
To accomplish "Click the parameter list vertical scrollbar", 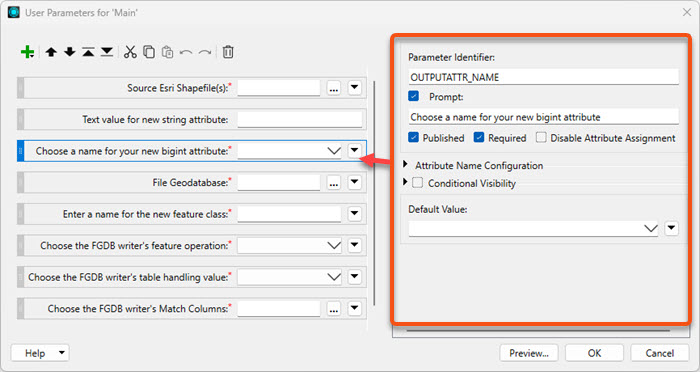I will 374,193.
